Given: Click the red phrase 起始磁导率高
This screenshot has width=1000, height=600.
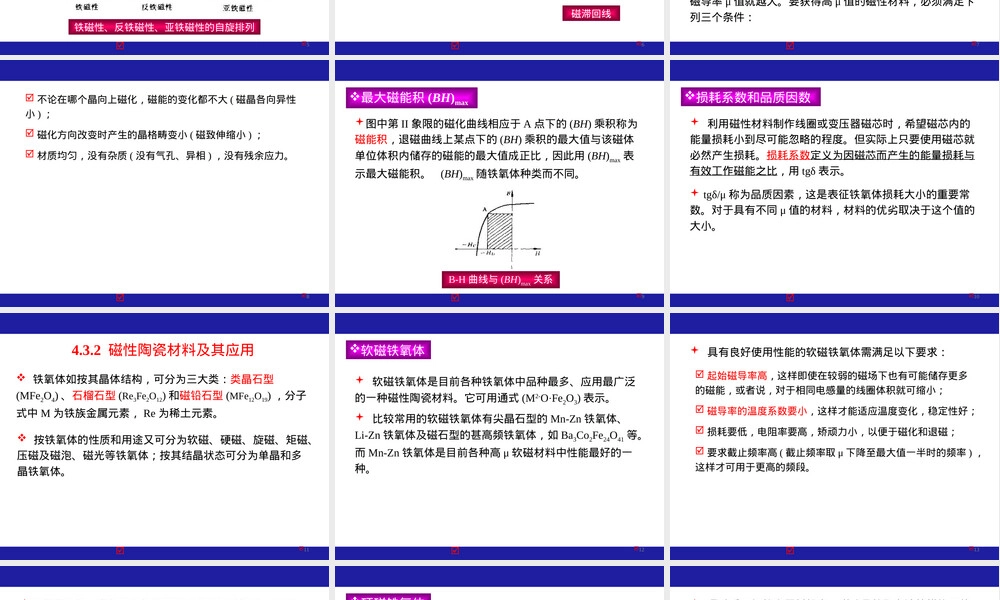Looking at the screenshot, I should (737, 376).
